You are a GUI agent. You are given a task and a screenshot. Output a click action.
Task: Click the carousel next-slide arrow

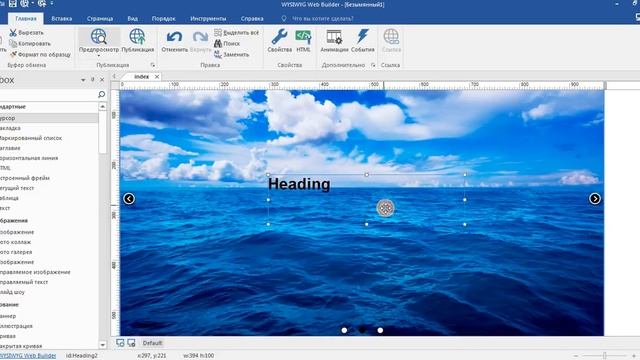[x=595, y=199]
